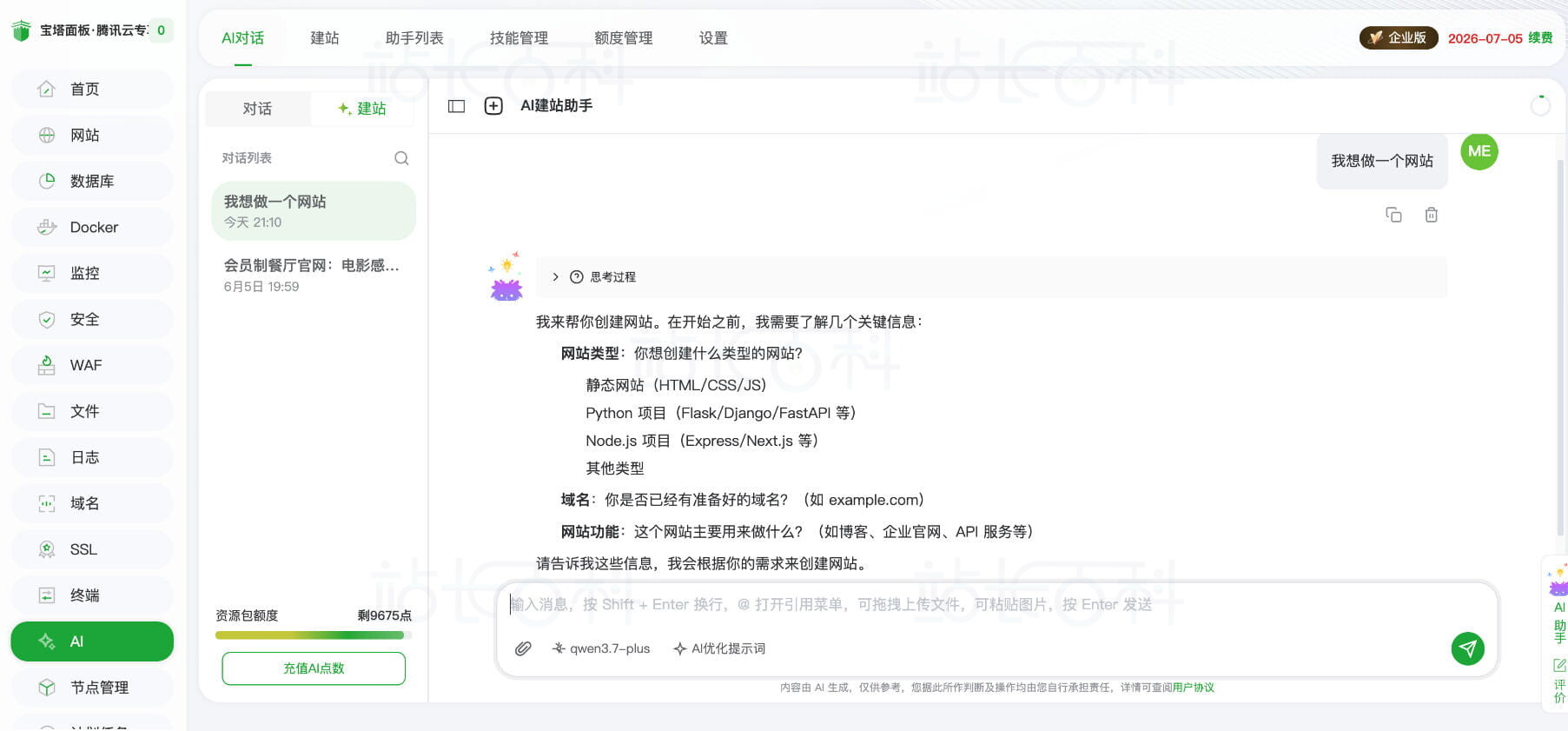
Task: Select the green 建站 sub-tab
Action: point(362,109)
